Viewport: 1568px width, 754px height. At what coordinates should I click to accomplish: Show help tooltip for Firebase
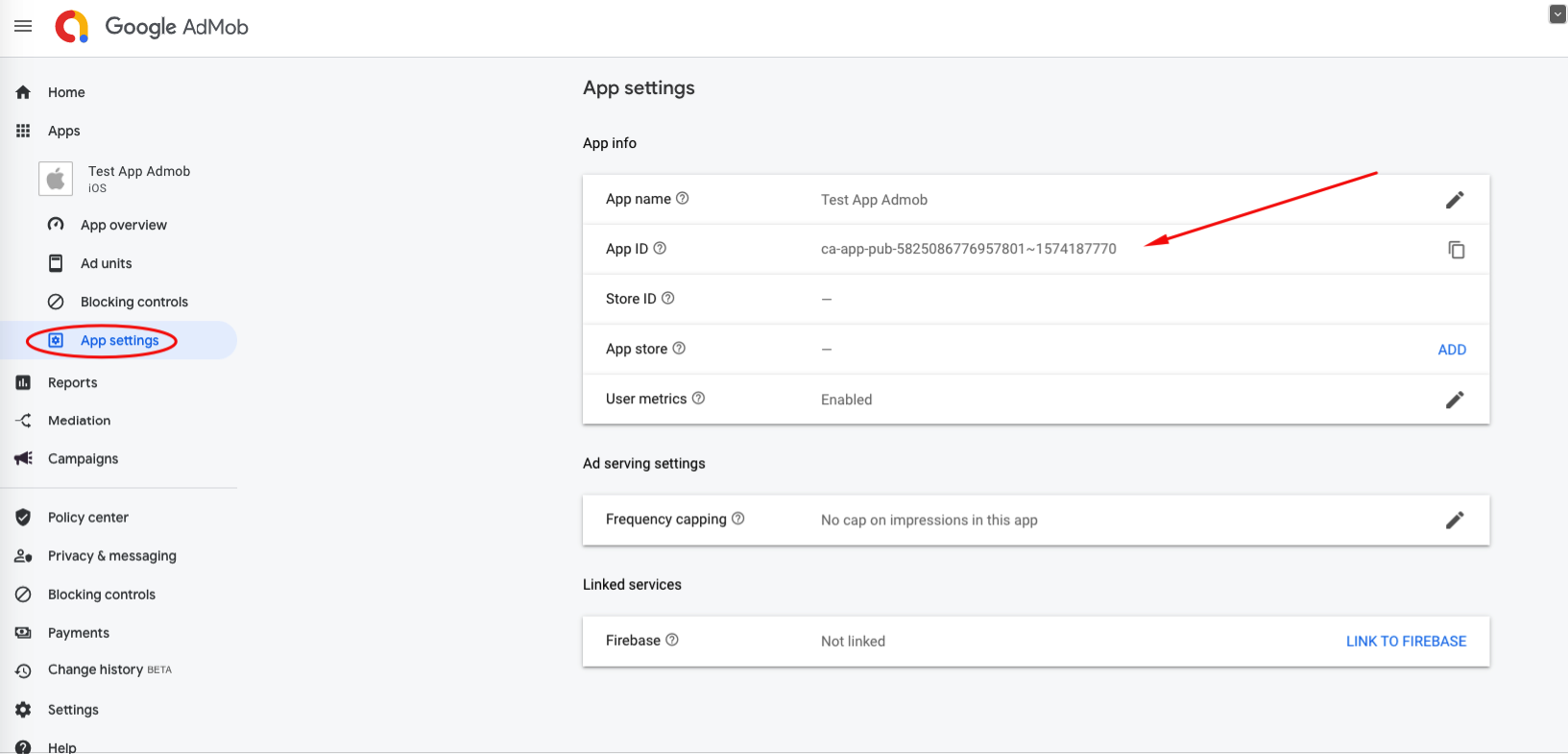[672, 641]
